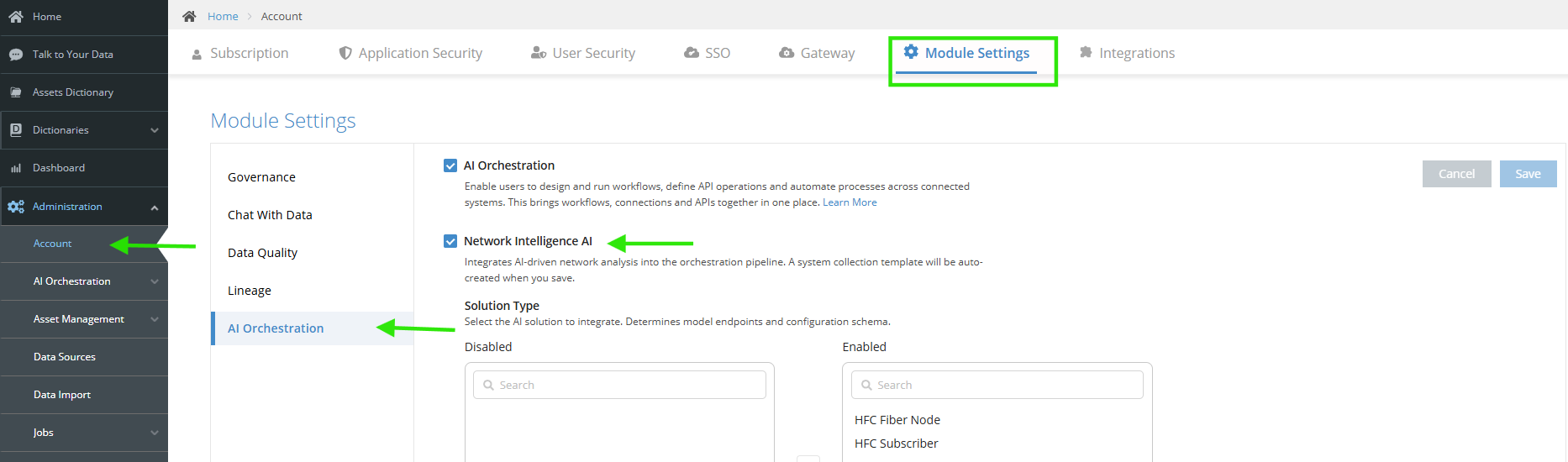1568x462 pixels.
Task: Open the Integrations tab
Action: 1127,53
